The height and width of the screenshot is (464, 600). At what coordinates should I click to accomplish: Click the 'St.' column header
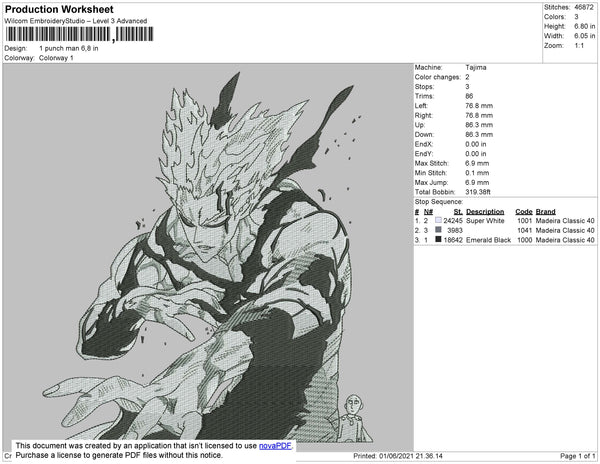pyautogui.click(x=458, y=212)
